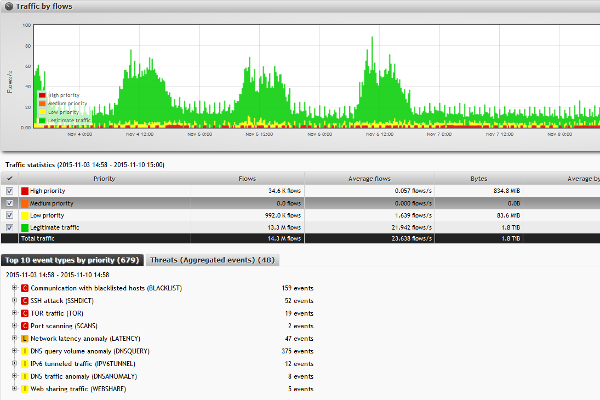Uncheck the Medium priority row checkbox
Screen dimensions: 600x400
point(10,203)
